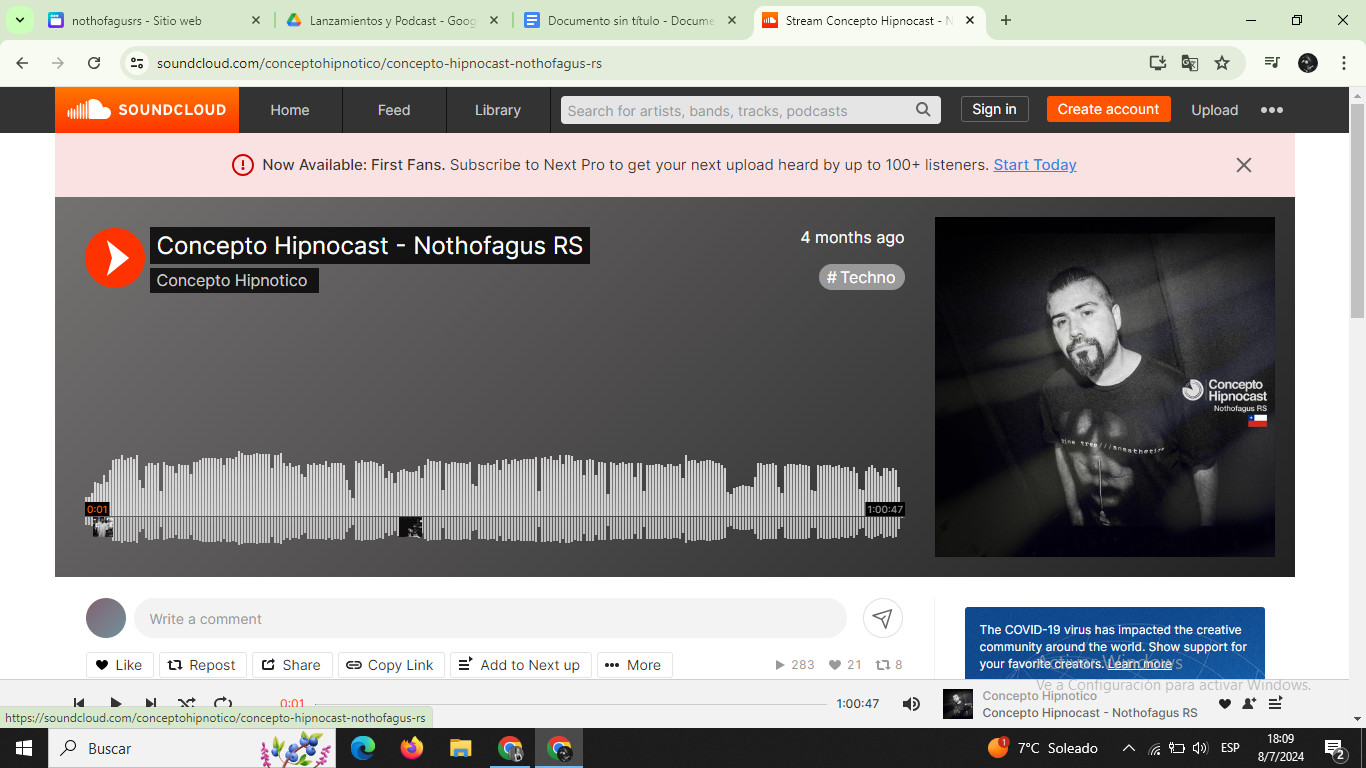This screenshot has height=768, width=1366.
Task: Open Chrome media control icon
Action: pos(1272,63)
